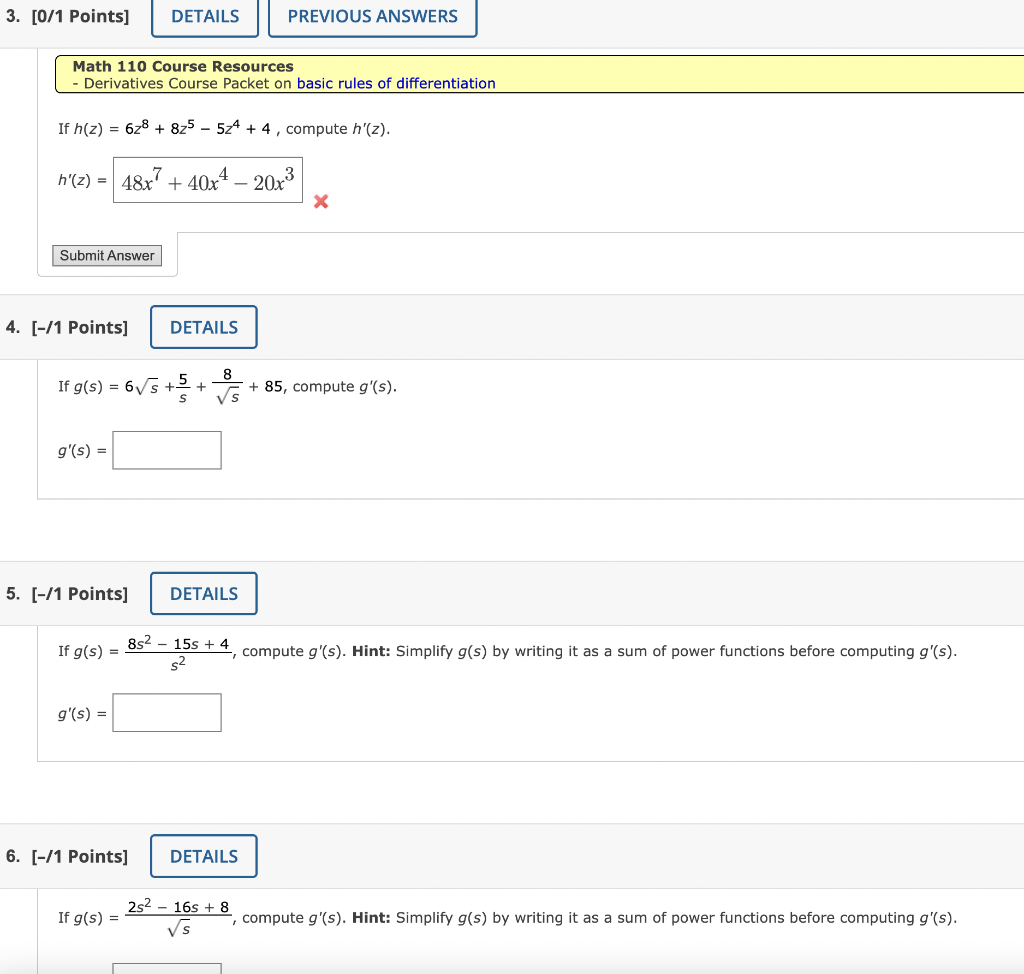Click the empty g'(s) answer box in problem 4

[x=166, y=450]
